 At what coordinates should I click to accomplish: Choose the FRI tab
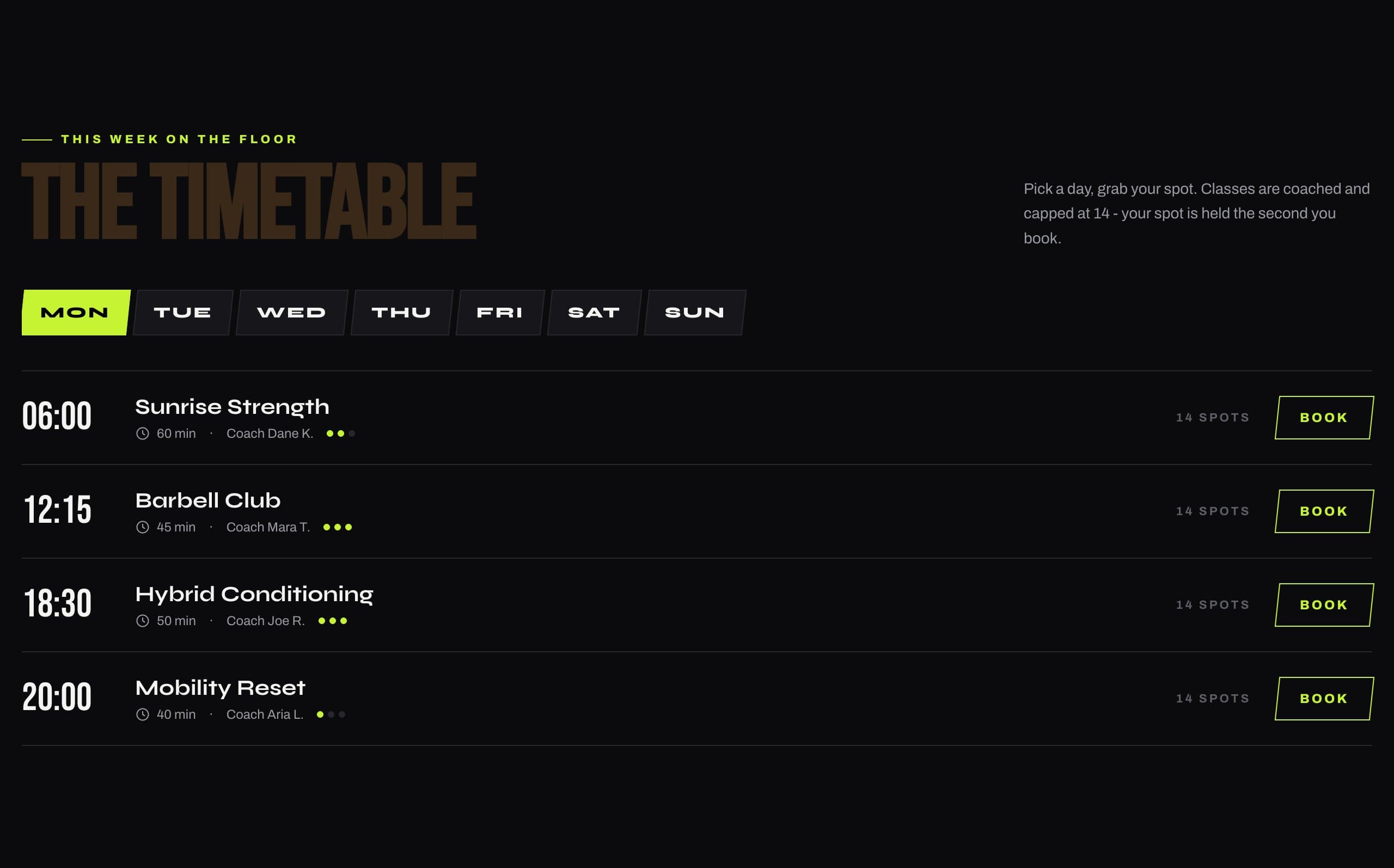tap(500, 313)
